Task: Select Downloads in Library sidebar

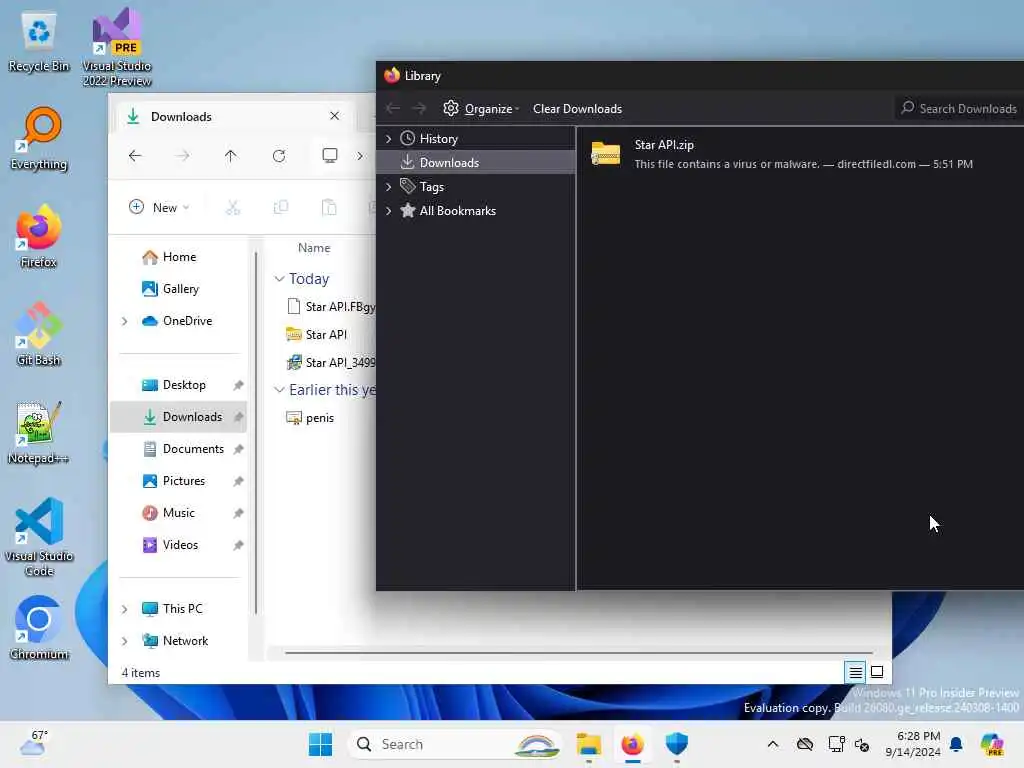Action: click(476, 163)
